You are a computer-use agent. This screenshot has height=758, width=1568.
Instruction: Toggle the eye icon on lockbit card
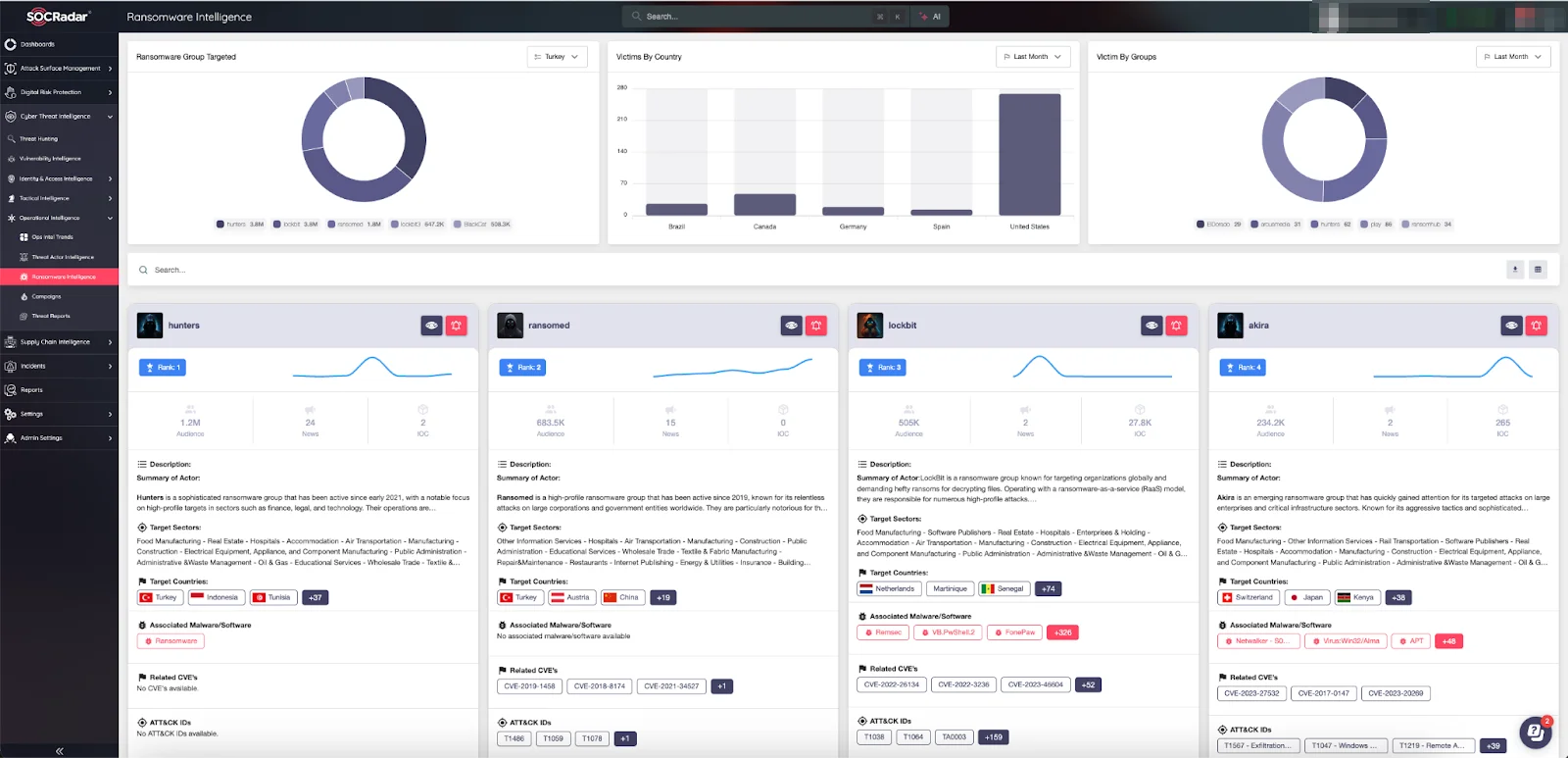click(x=1151, y=326)
